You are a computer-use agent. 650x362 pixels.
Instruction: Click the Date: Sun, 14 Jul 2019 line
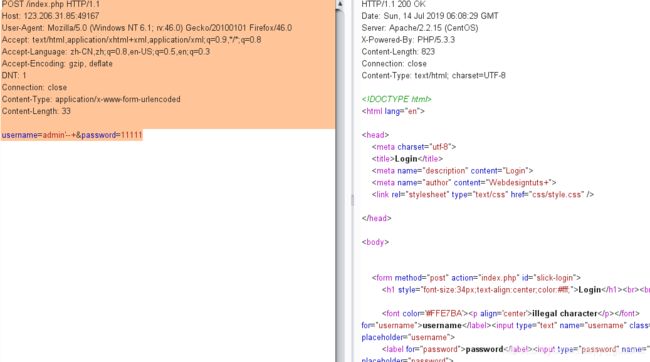(430, 16)
